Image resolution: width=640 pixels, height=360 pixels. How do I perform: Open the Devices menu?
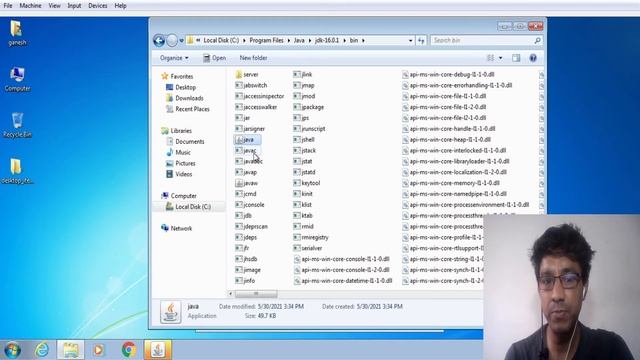98,6
